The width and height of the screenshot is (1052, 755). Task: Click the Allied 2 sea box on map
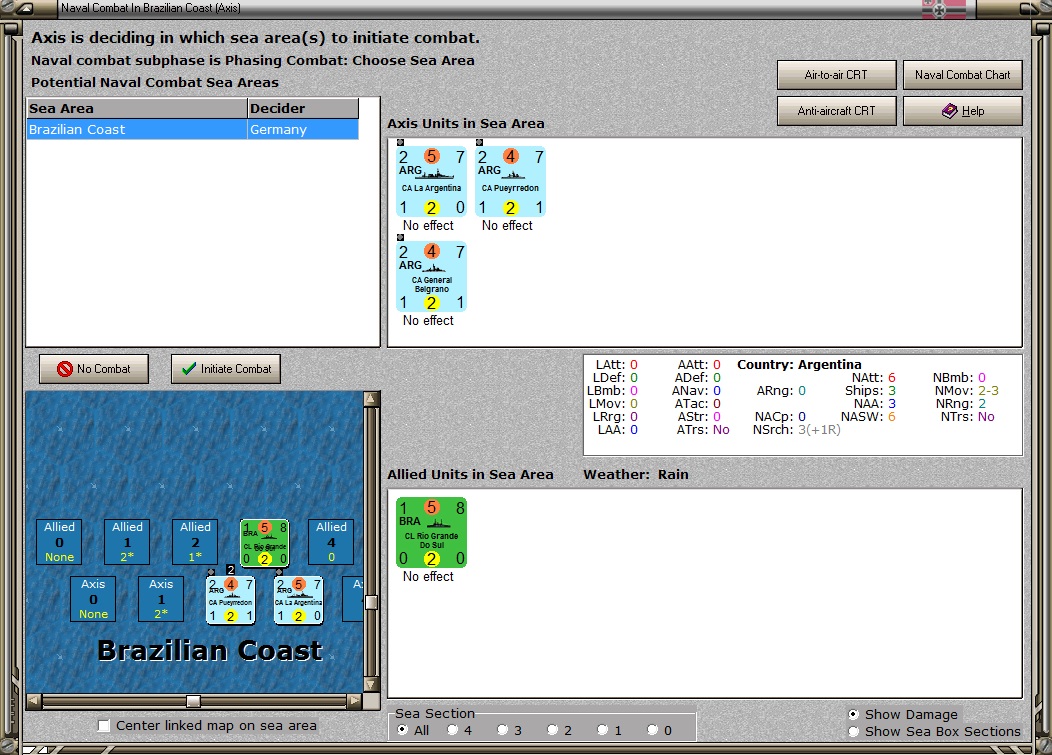pyautogui.click(x=195, y=542)
